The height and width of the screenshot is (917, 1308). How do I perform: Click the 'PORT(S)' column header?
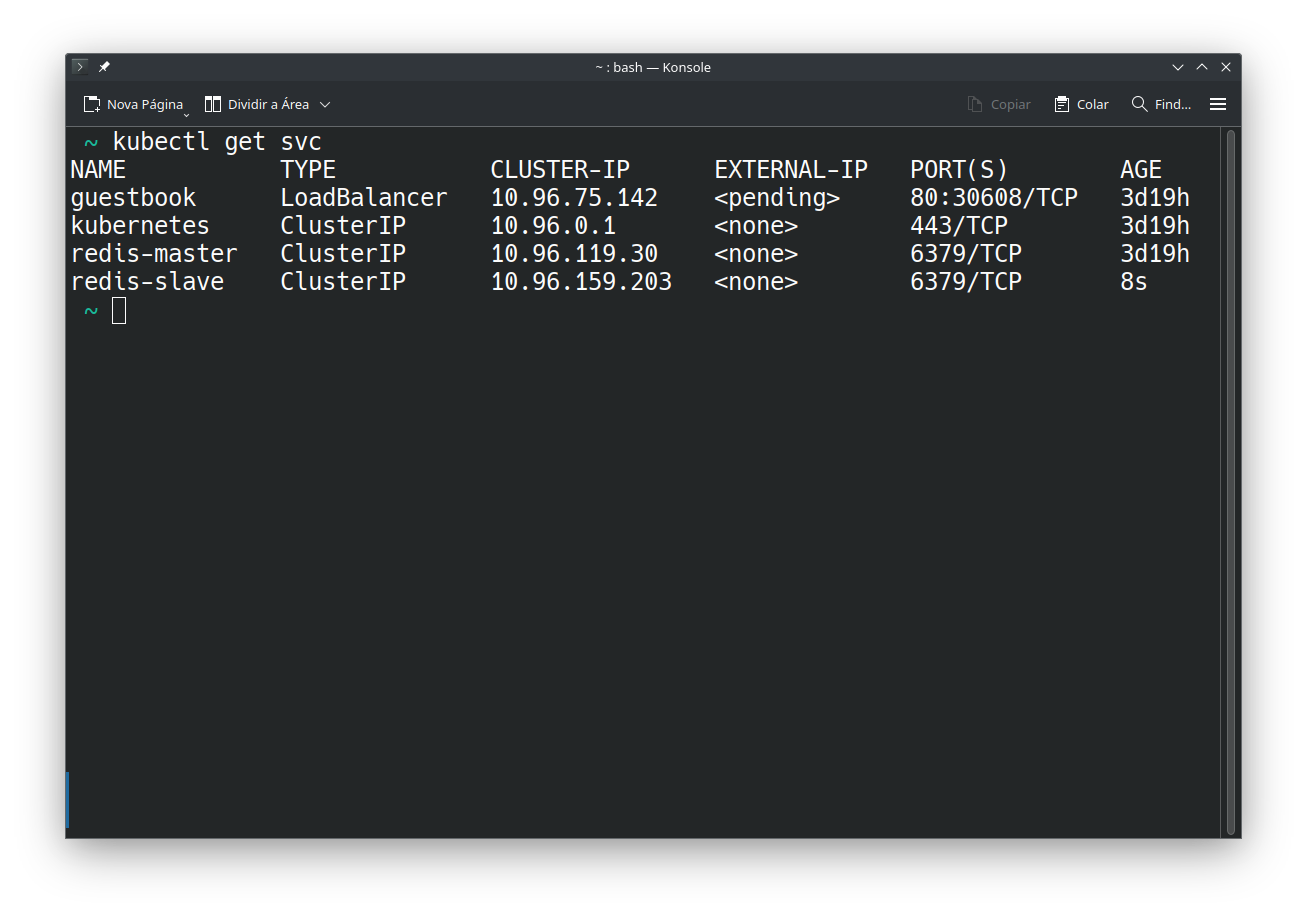click(x=959, y=170)
